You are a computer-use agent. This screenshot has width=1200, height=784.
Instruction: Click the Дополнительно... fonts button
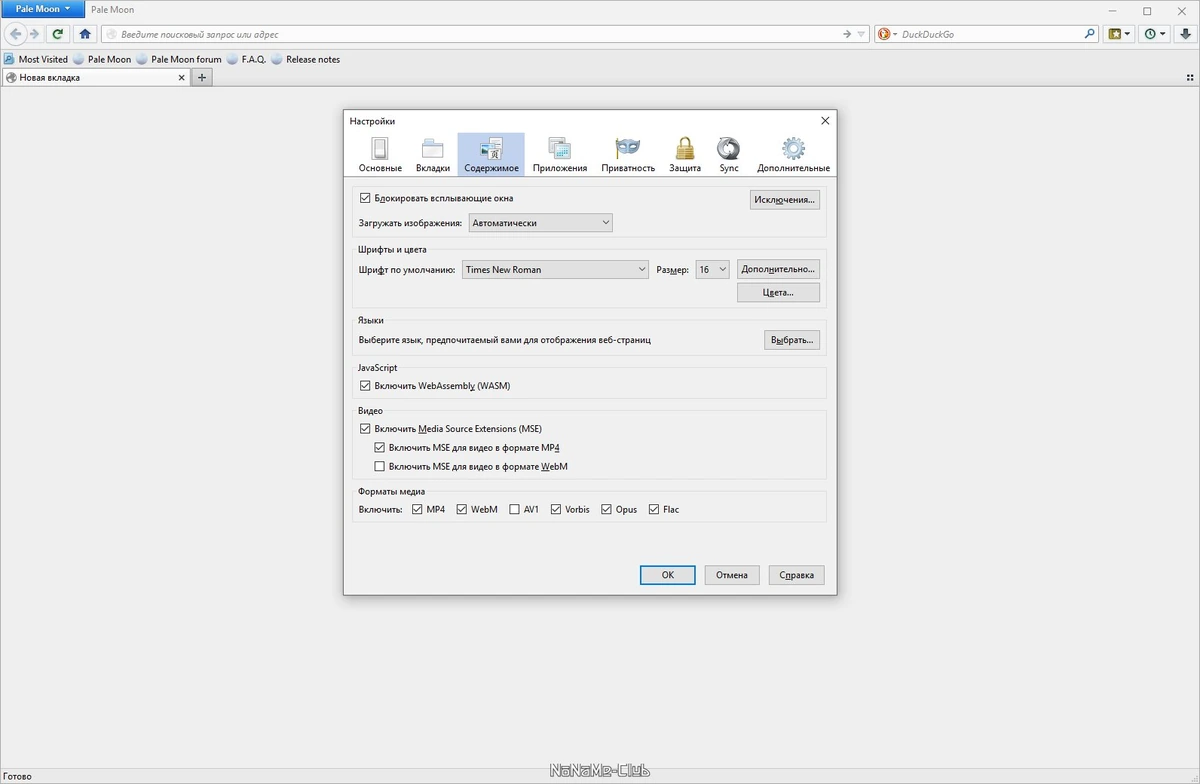778,269
